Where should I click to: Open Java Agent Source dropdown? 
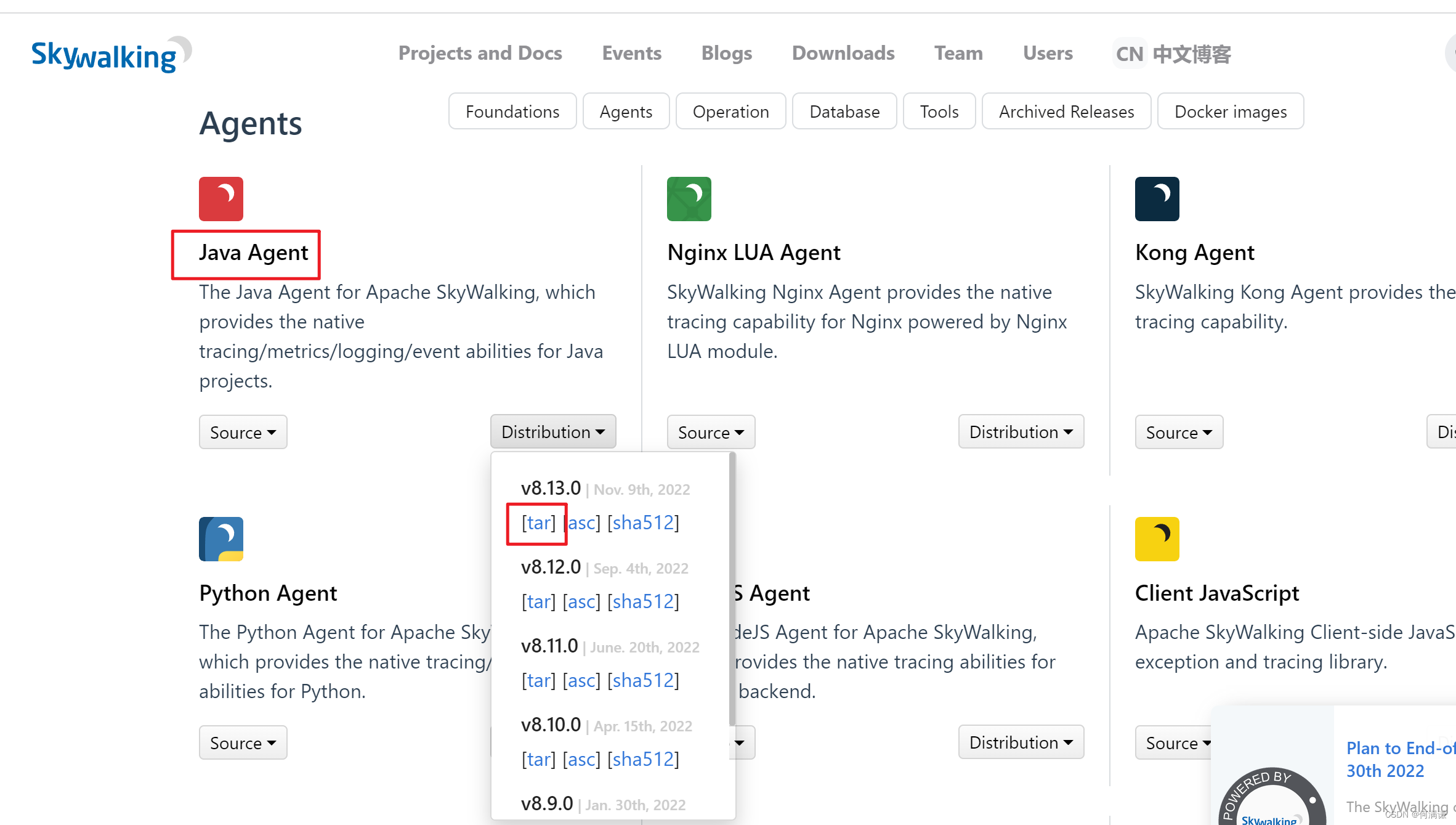(x=243, y=432)
